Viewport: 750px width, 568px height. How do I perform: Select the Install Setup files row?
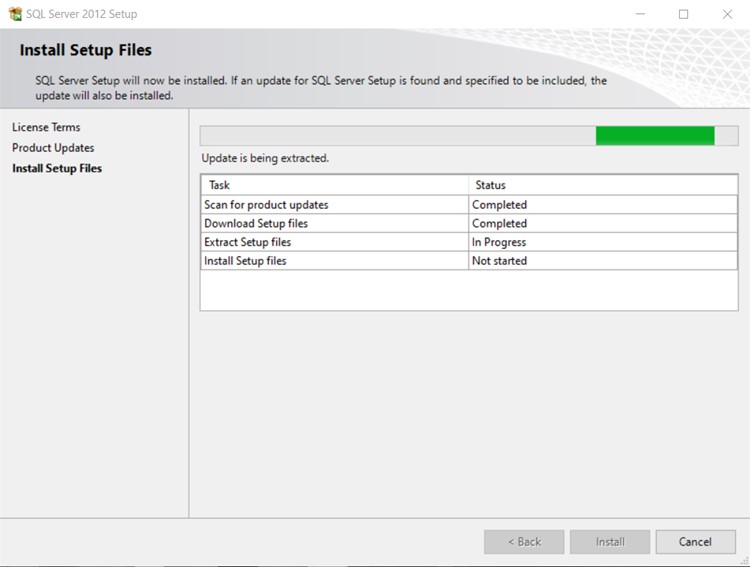pos(469,260)
